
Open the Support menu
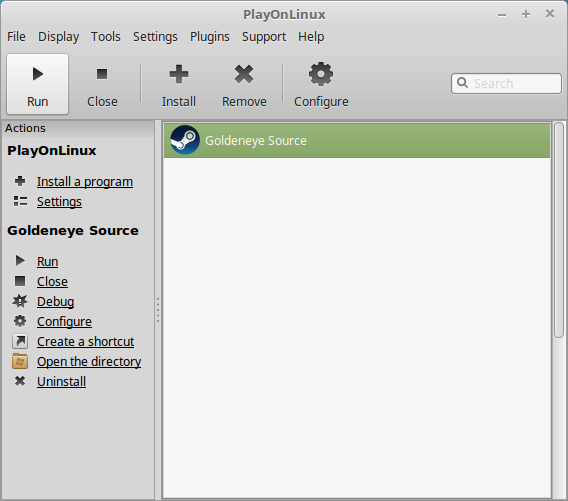[x=264, y=37]
